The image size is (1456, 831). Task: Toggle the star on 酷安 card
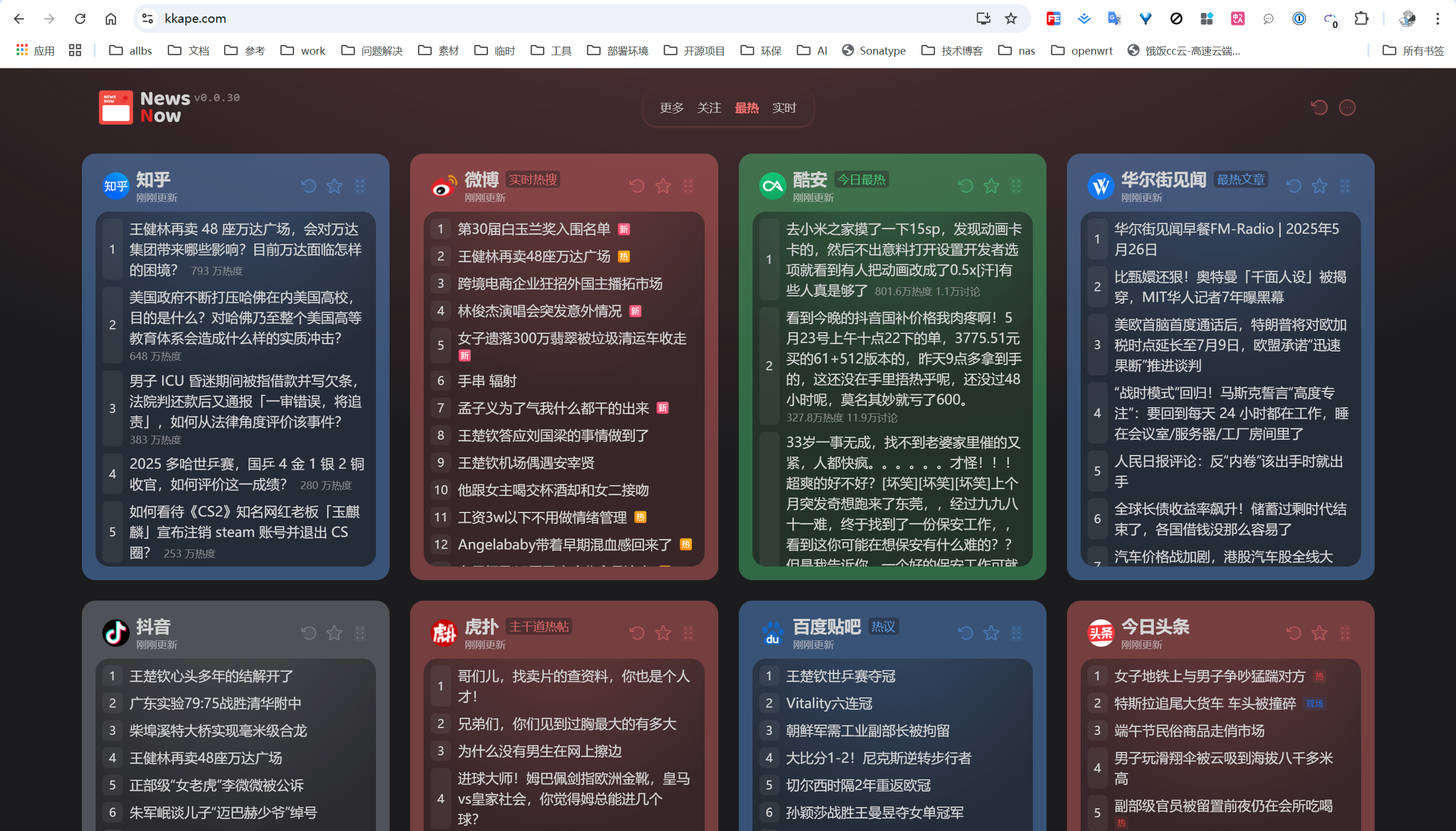(991, 186)
